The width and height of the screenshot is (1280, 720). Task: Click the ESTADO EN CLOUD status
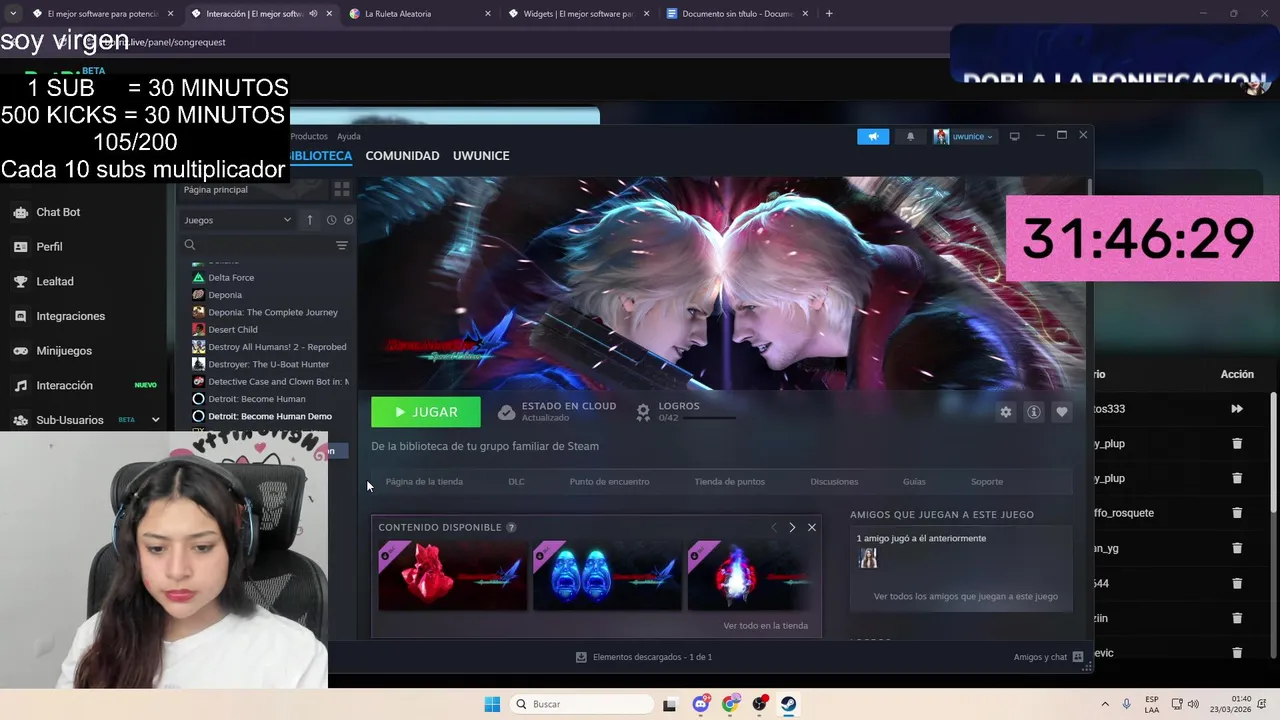557,412
